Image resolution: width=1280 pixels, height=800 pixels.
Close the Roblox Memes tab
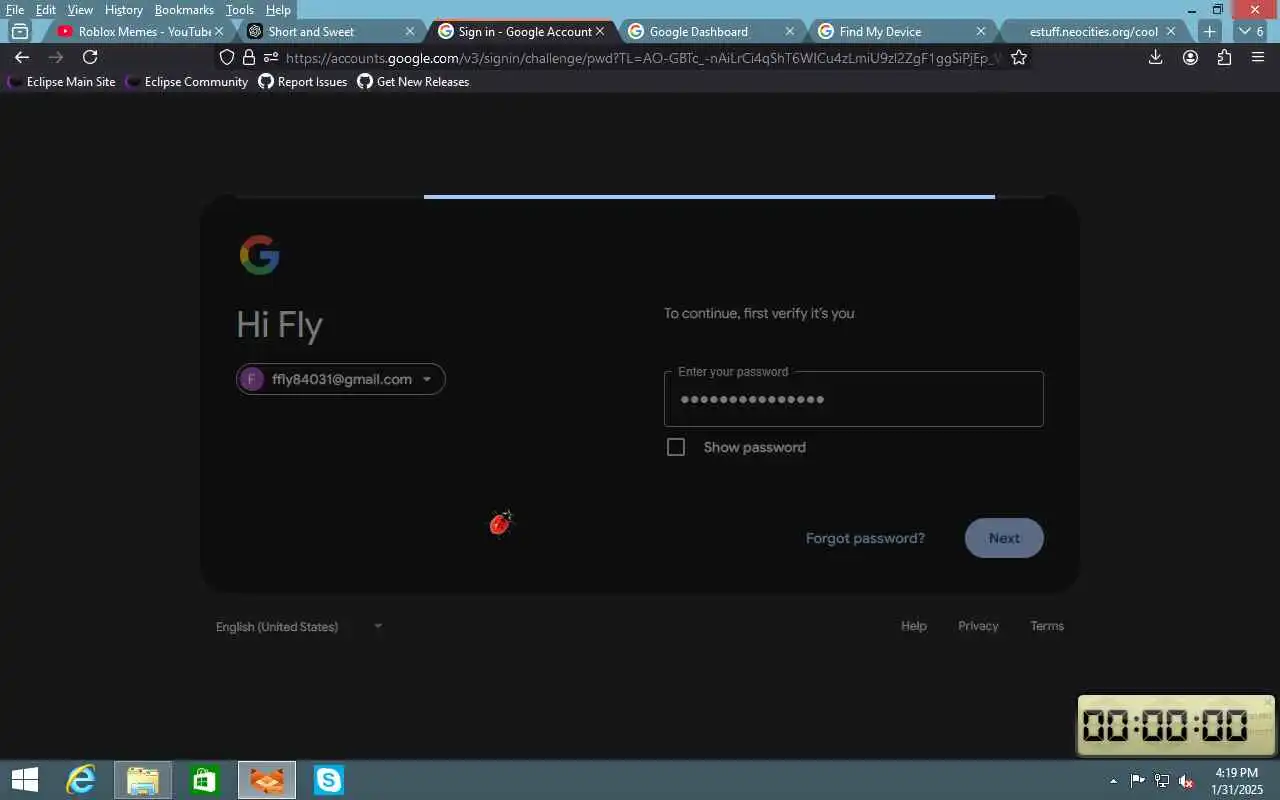pos(219,31)
